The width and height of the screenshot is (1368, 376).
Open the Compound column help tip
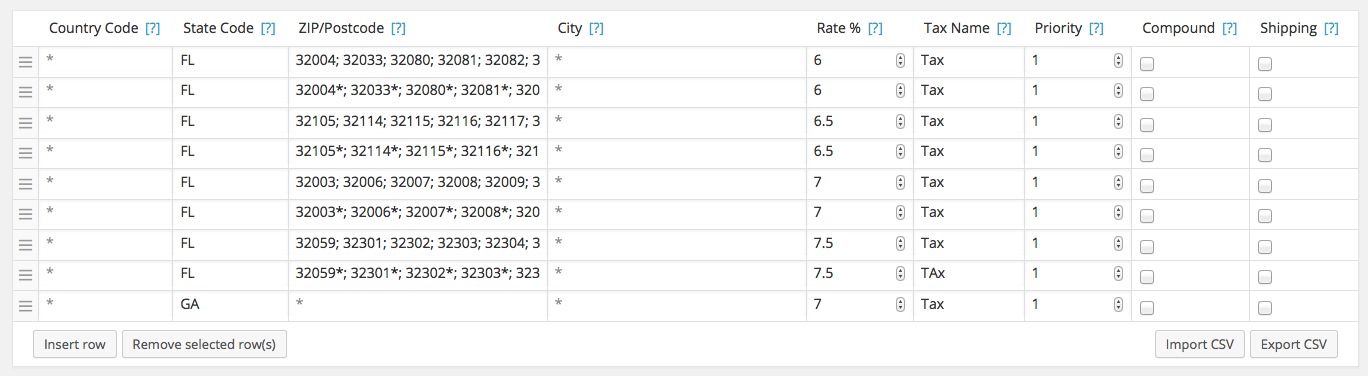coord(1229,29)
